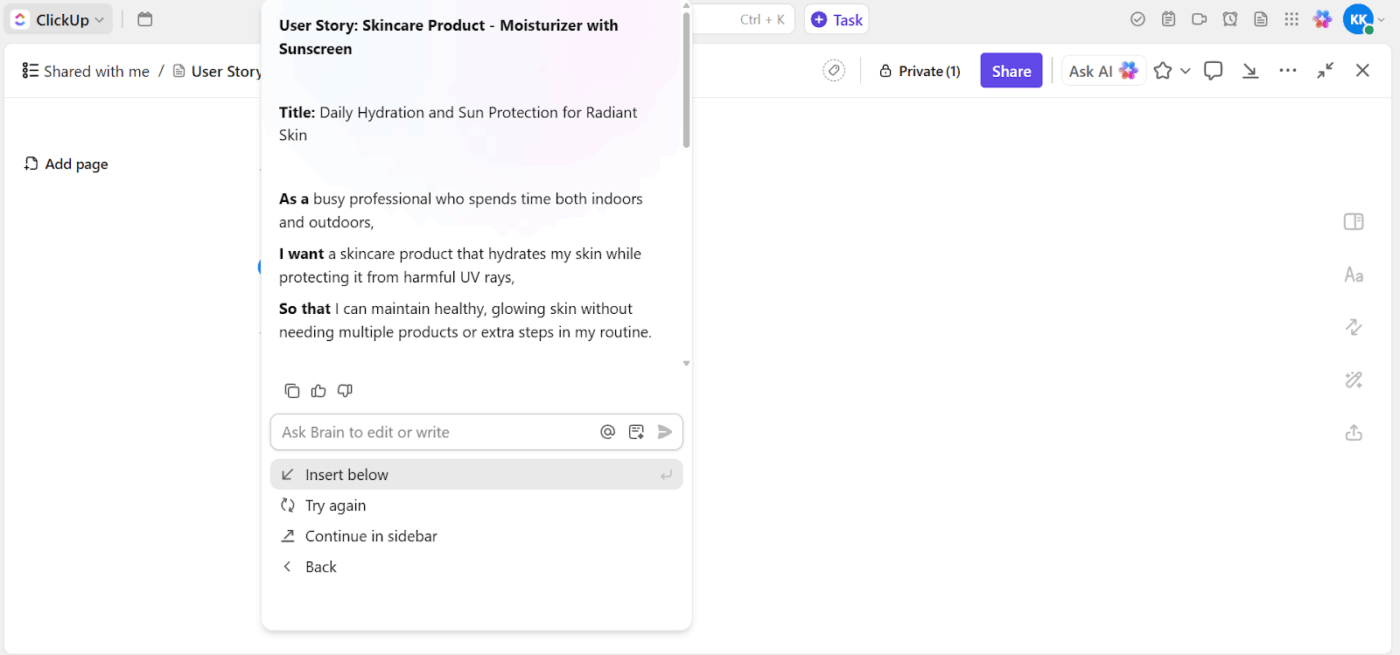
Task: Choose Continue in sidebar from the AI menu
Action: point(371,536)
